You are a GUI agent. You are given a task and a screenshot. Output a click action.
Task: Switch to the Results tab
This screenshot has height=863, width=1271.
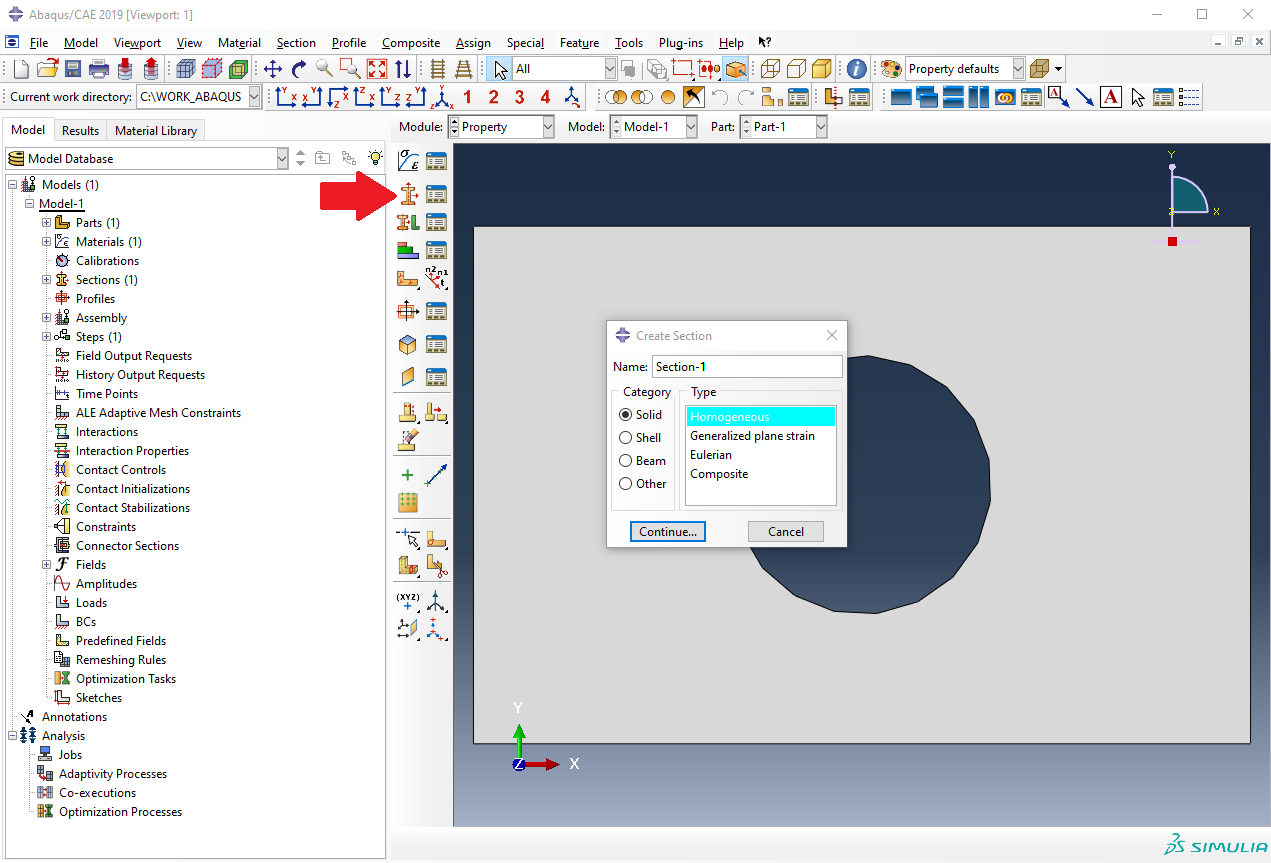pos(80,130)
